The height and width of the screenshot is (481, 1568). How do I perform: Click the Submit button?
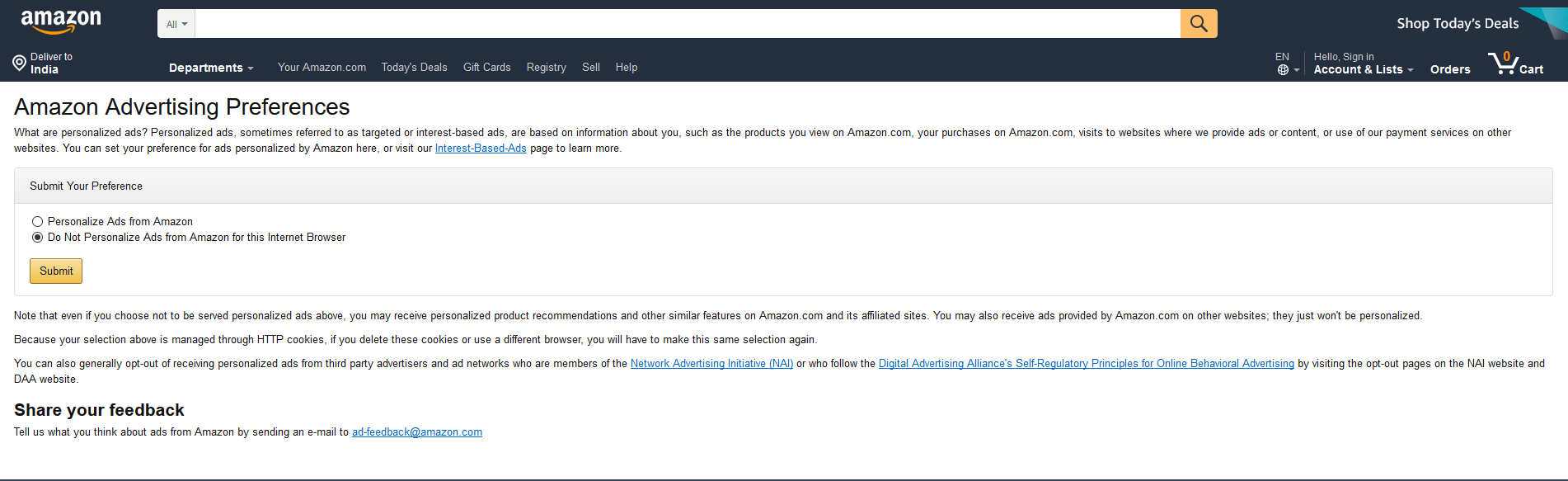click(56, 271)
